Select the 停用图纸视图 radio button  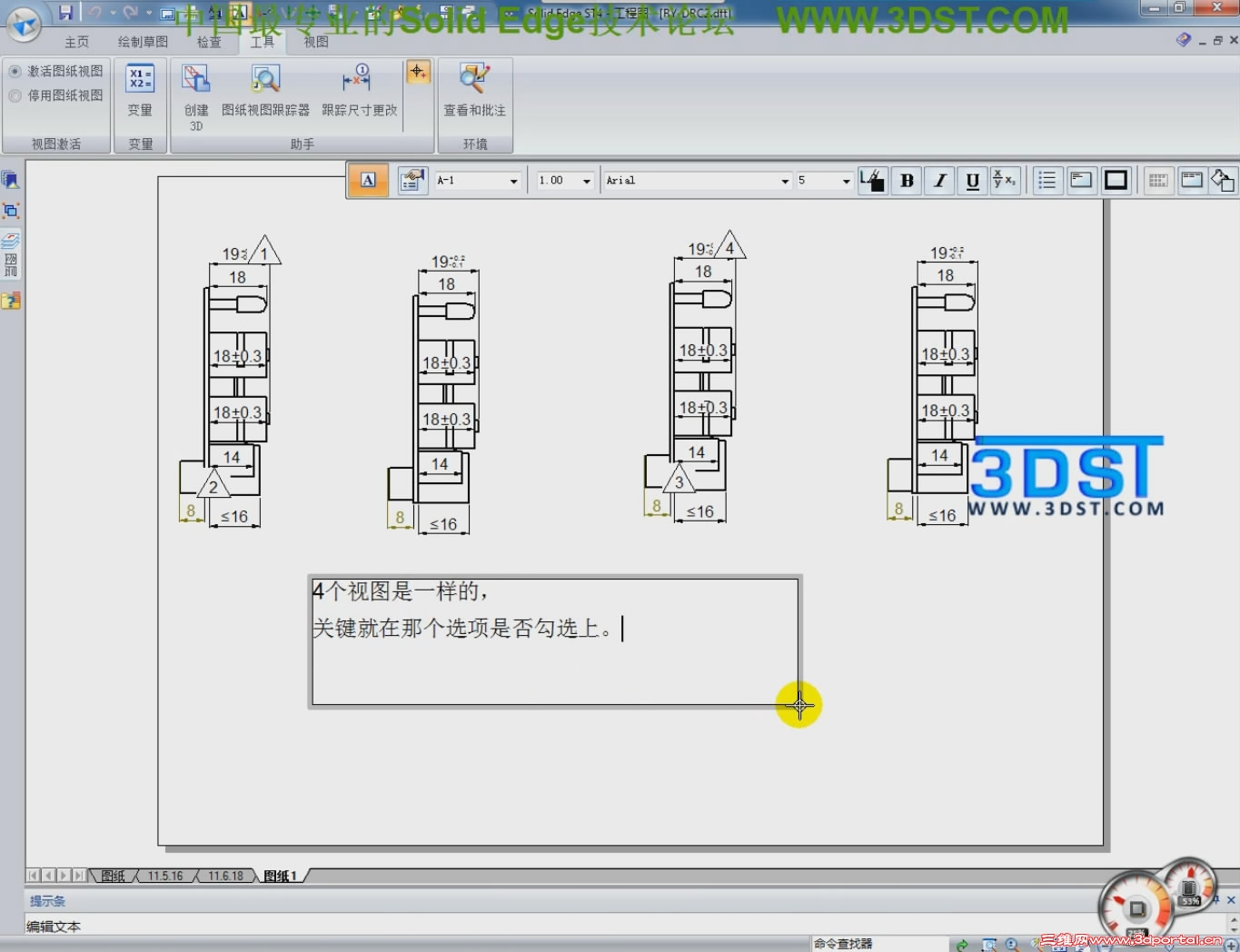[15, 95]
